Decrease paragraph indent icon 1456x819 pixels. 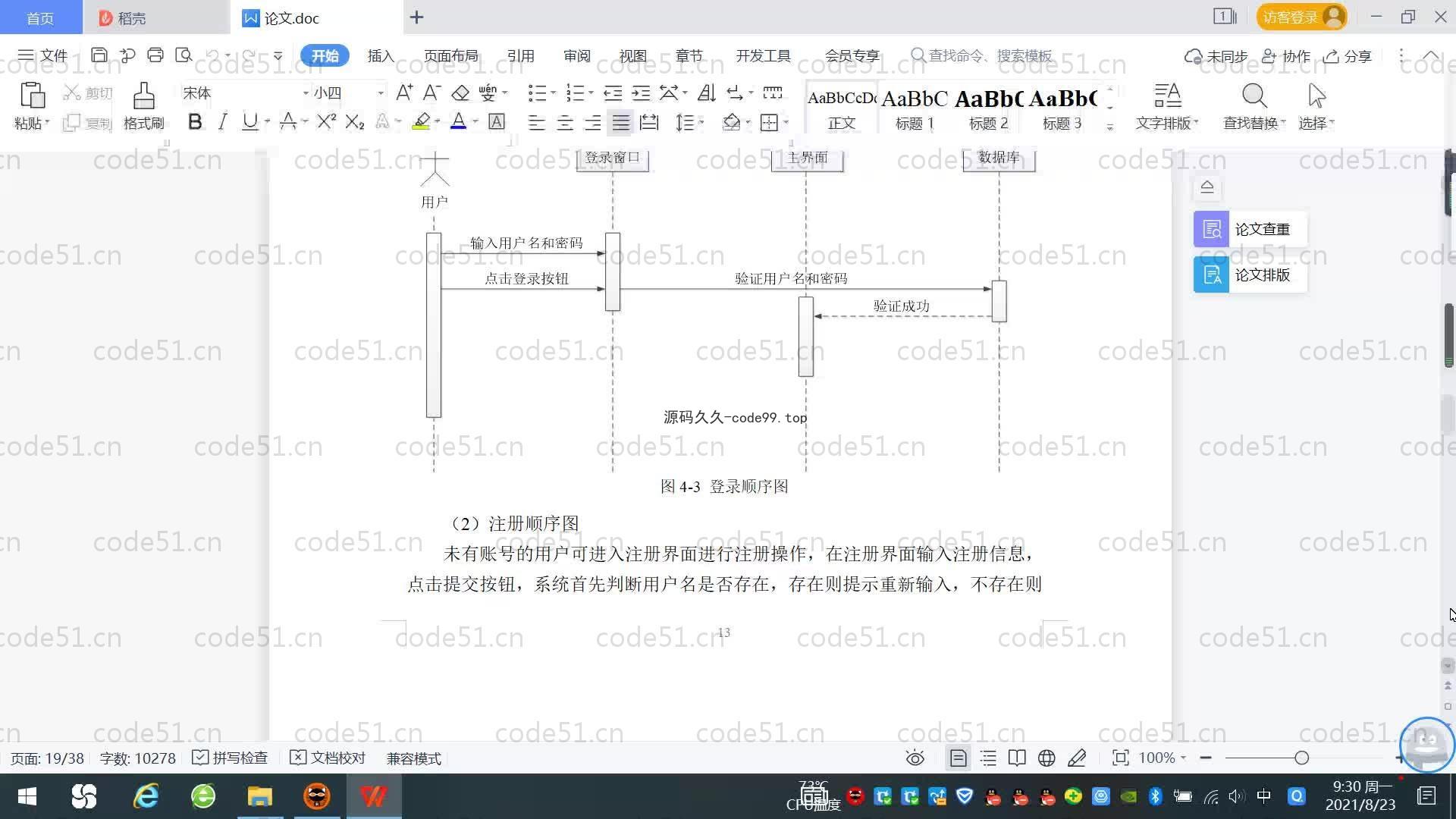(x=613, y=93)
